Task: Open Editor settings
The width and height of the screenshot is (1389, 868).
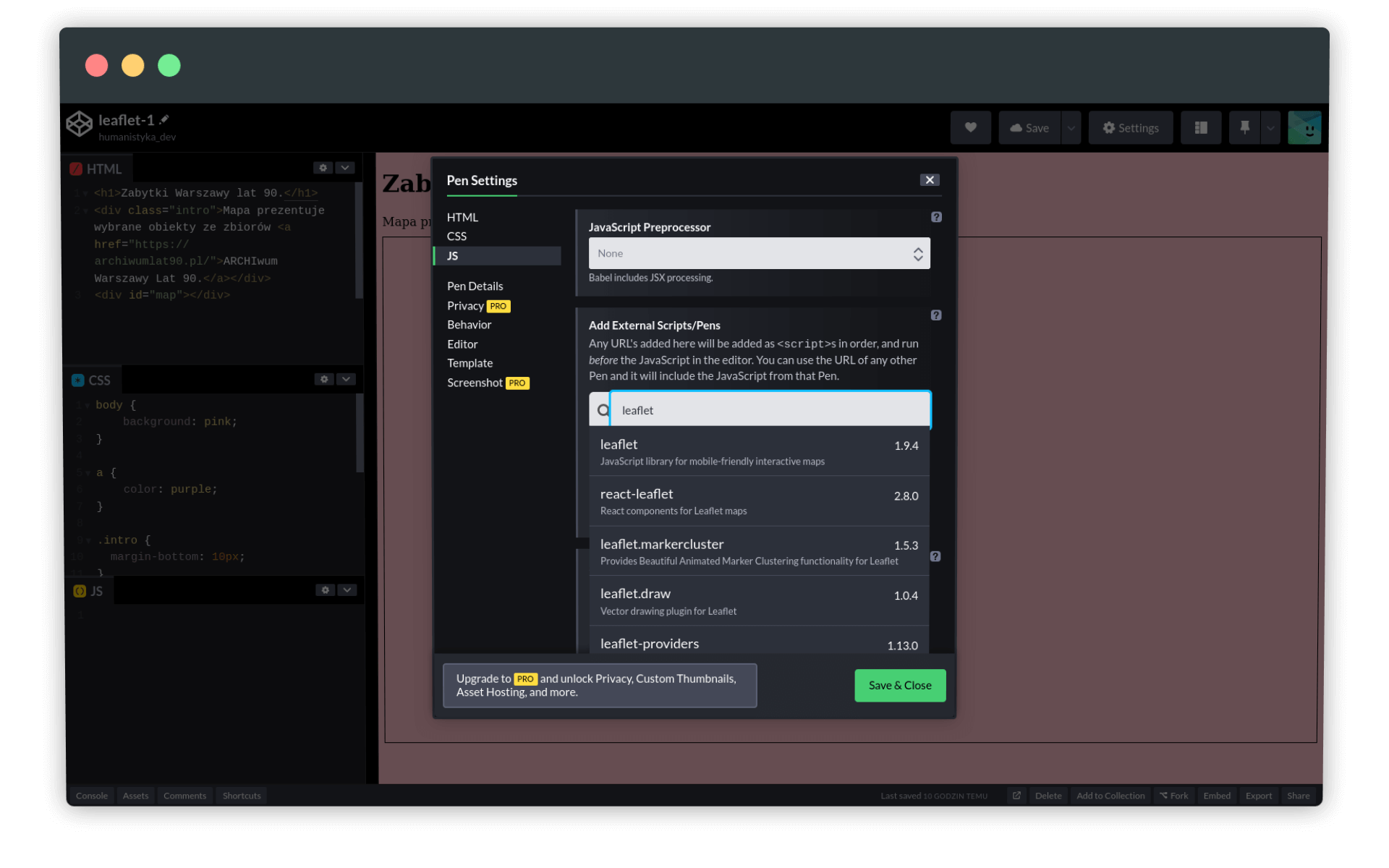Action: point(462,344)
